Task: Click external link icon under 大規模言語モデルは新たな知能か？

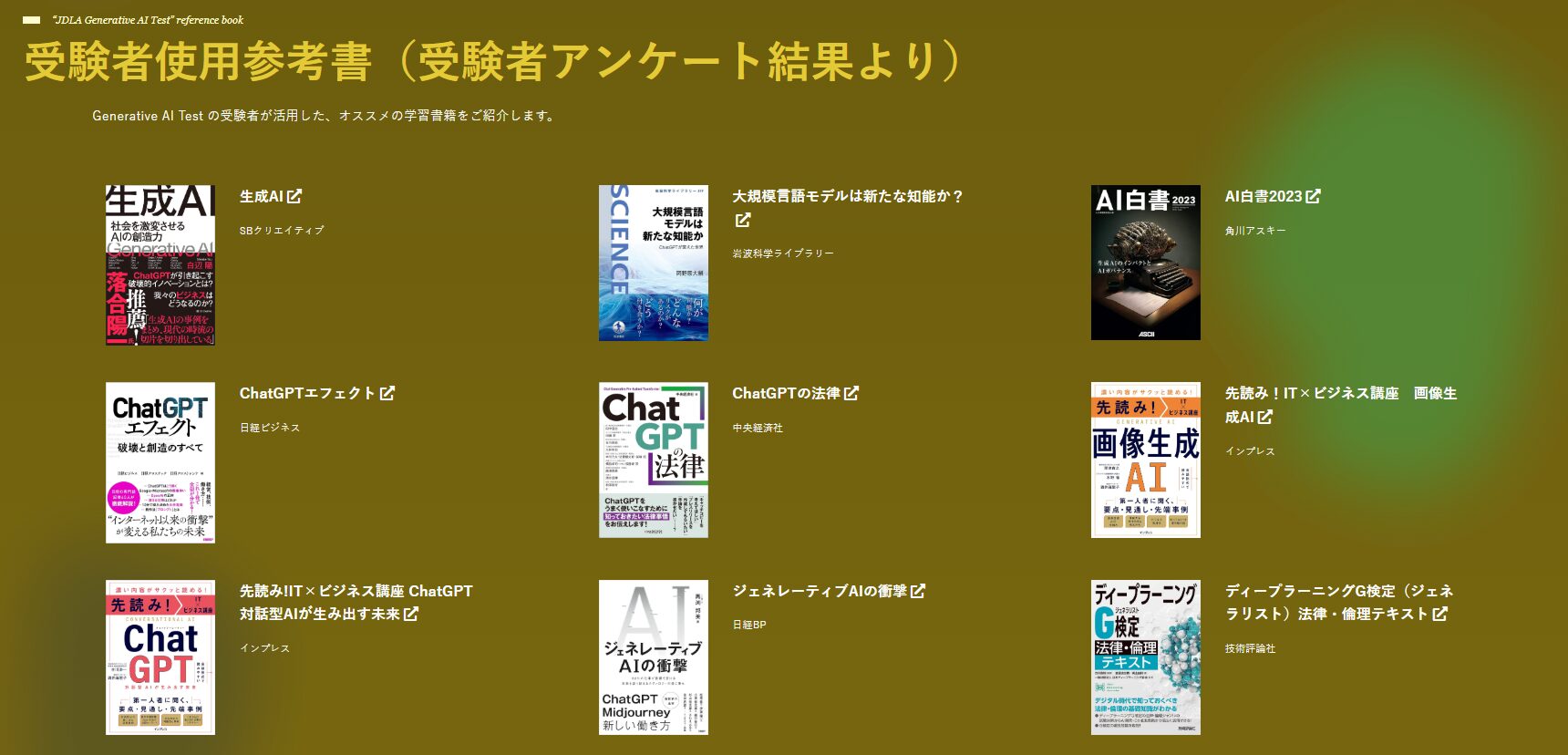Action: click(743, 220)
